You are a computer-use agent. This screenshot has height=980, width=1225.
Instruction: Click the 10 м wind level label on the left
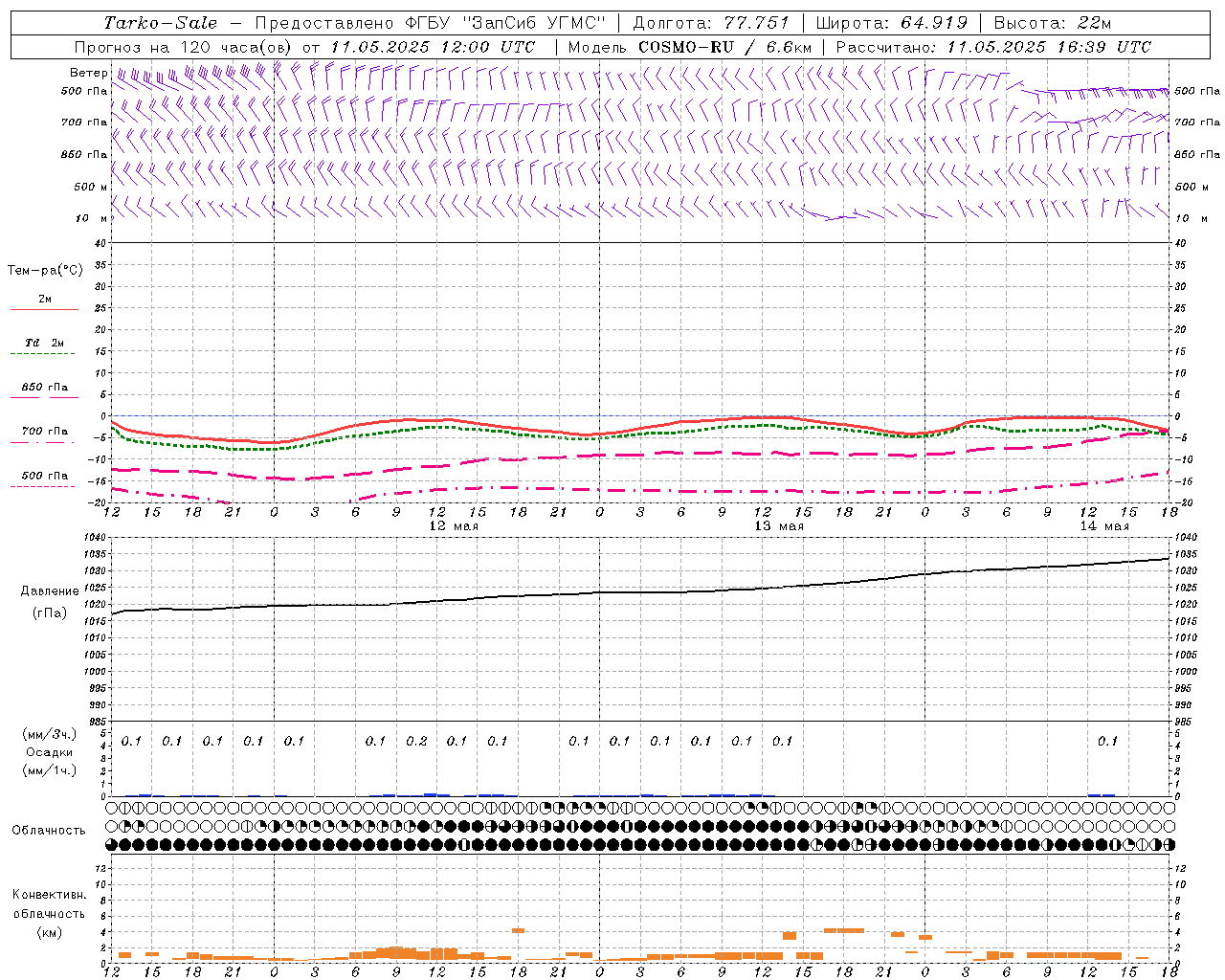tap(91, 218)
